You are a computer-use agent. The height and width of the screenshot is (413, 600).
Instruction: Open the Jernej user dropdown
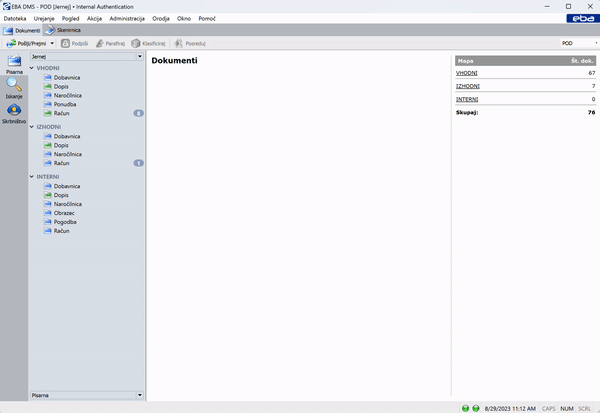(x=140, y=58)
